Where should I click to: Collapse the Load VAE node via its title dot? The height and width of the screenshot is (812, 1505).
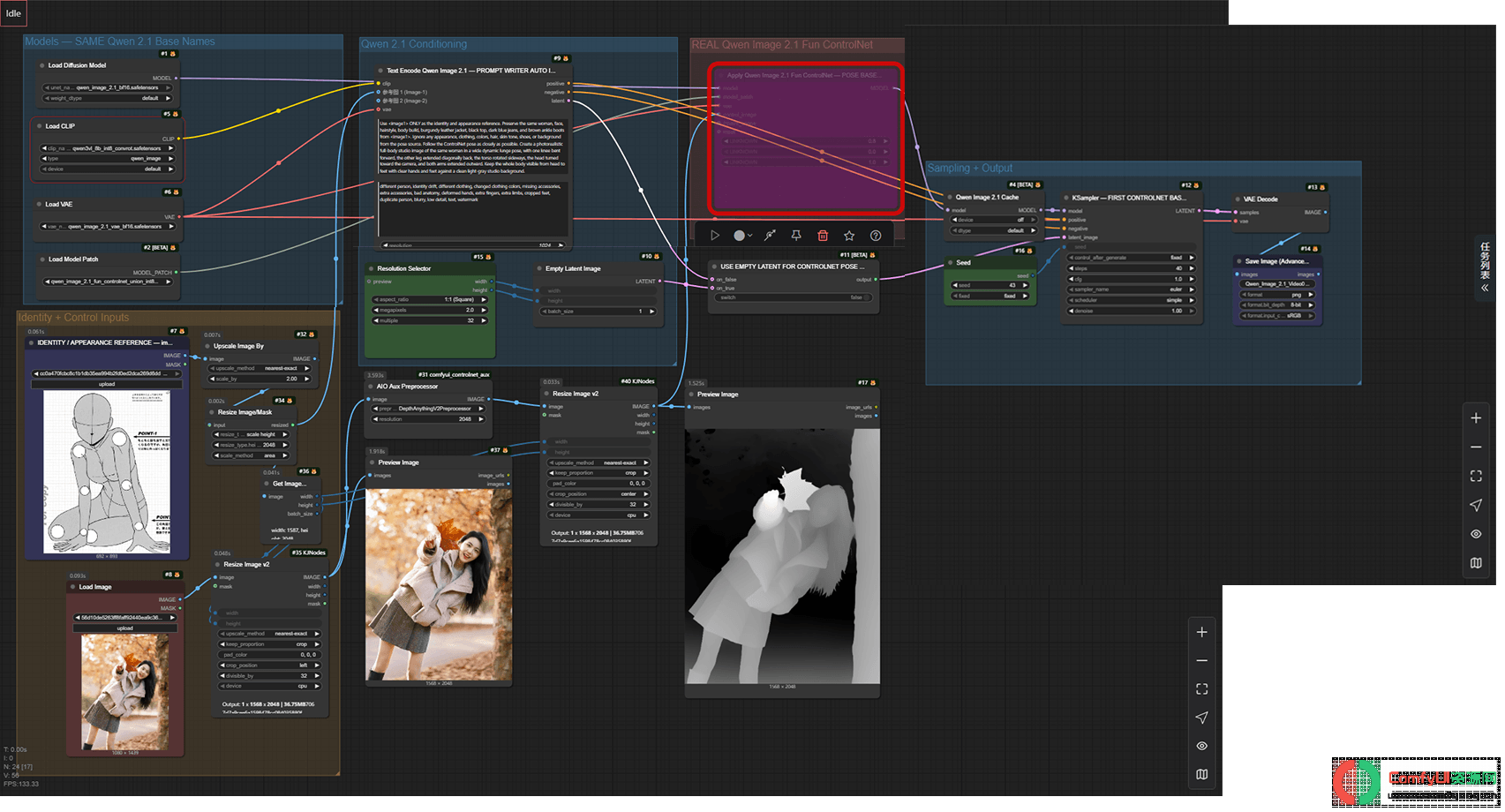point(40,204)
